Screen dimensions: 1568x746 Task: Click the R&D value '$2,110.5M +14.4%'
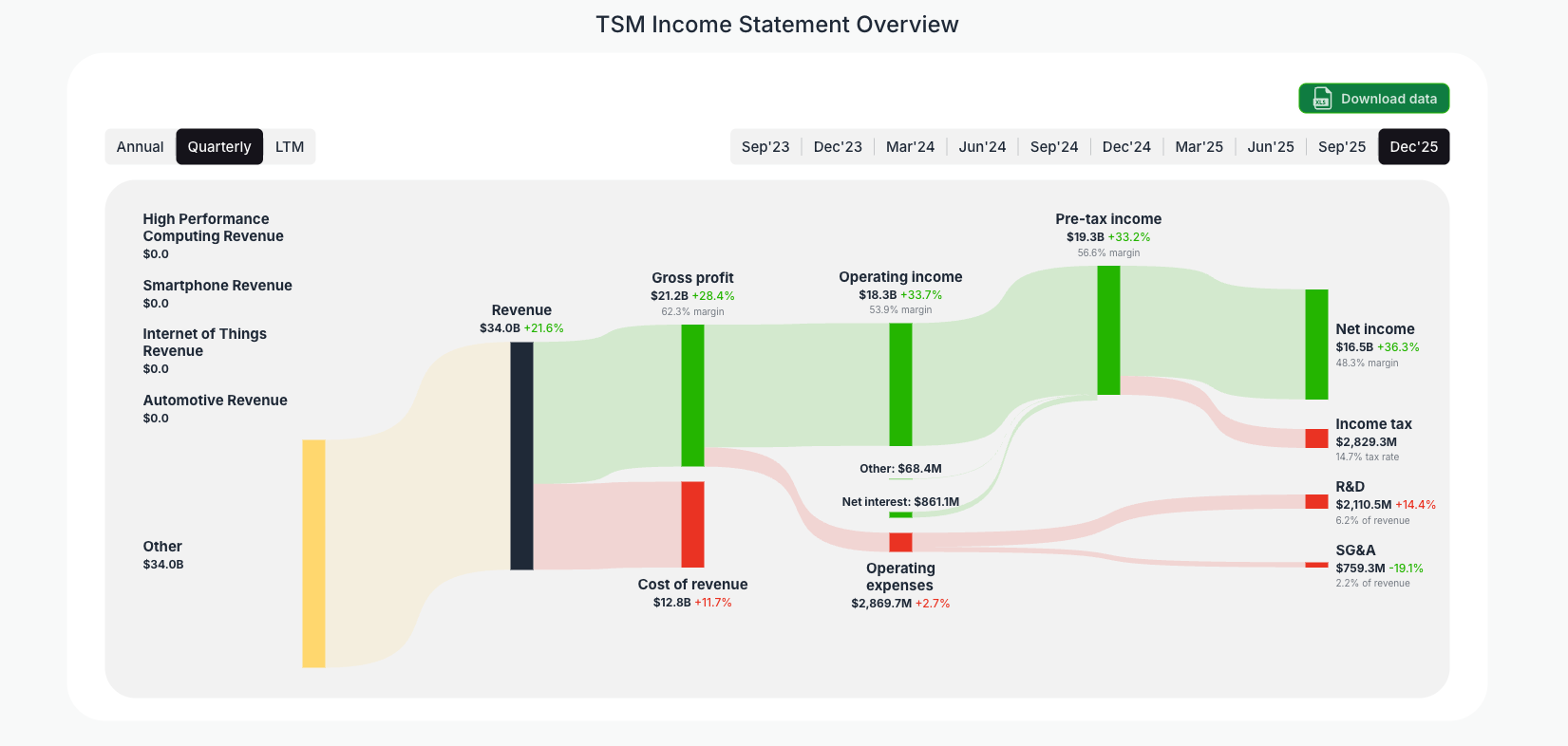pos(1386,505)
